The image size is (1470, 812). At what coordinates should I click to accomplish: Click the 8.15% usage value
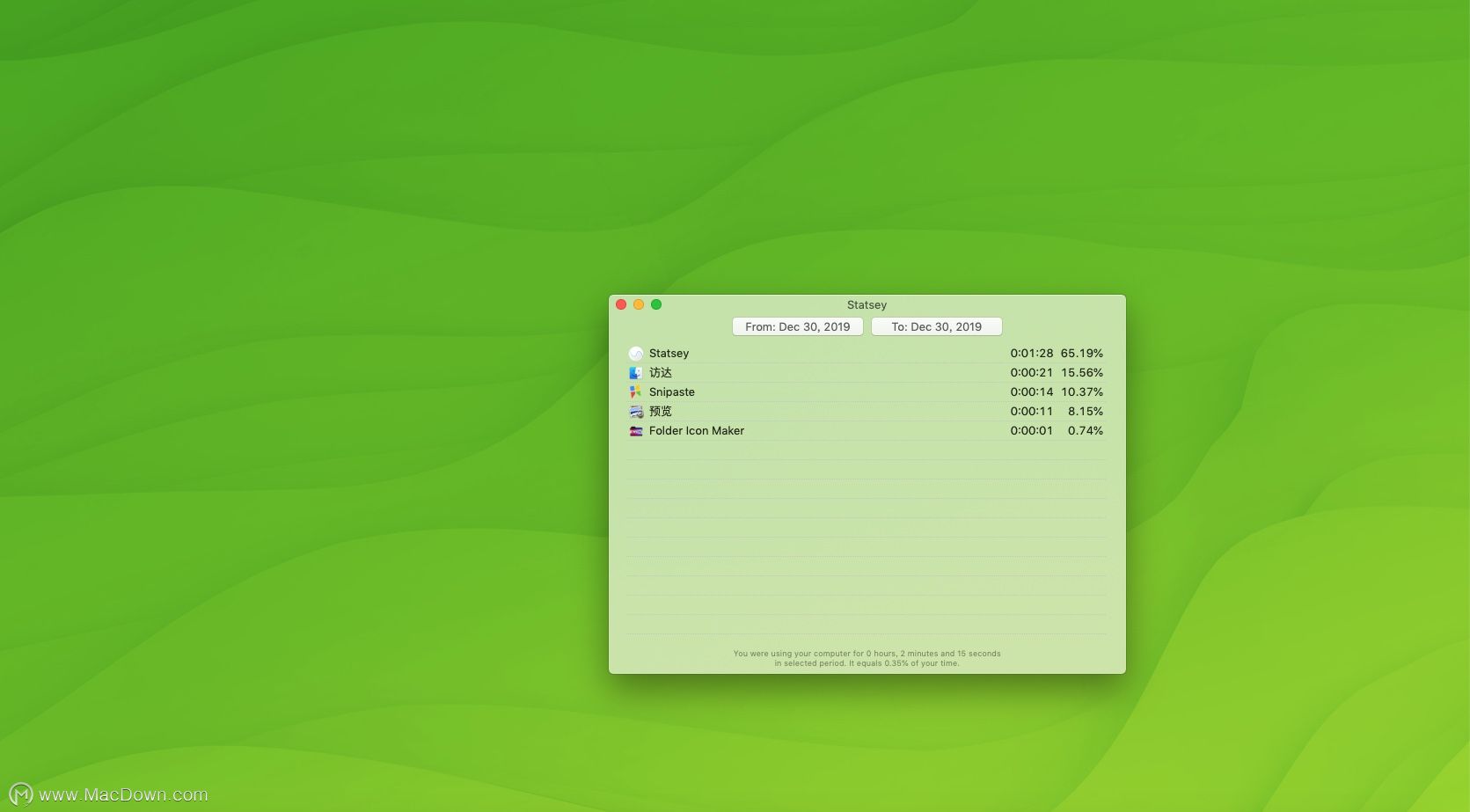click(1086, 412)
